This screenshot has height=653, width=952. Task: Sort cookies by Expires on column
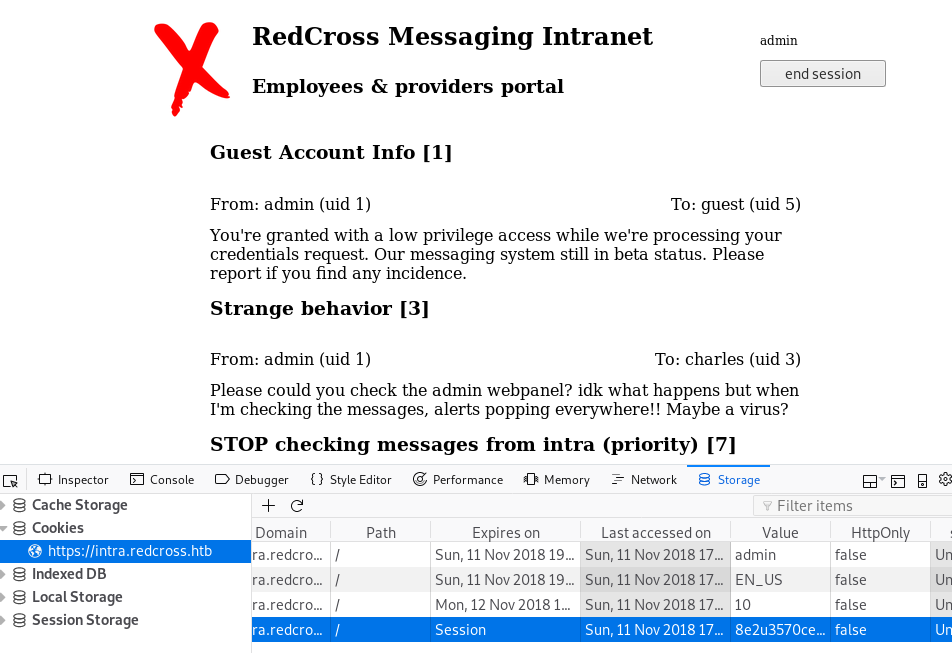point(505,533)
